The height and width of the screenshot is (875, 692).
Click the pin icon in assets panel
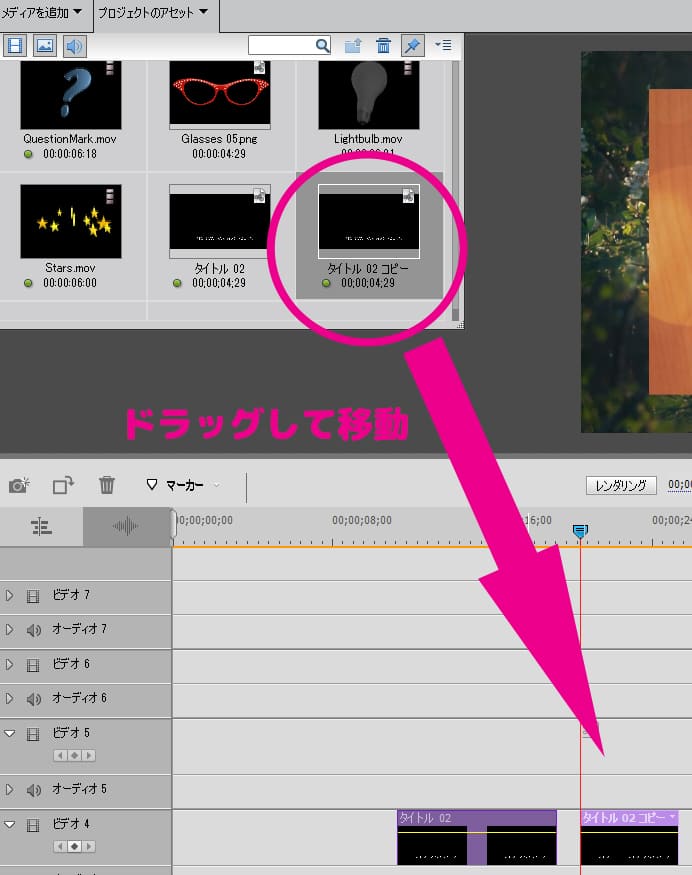tap(412, 46)
